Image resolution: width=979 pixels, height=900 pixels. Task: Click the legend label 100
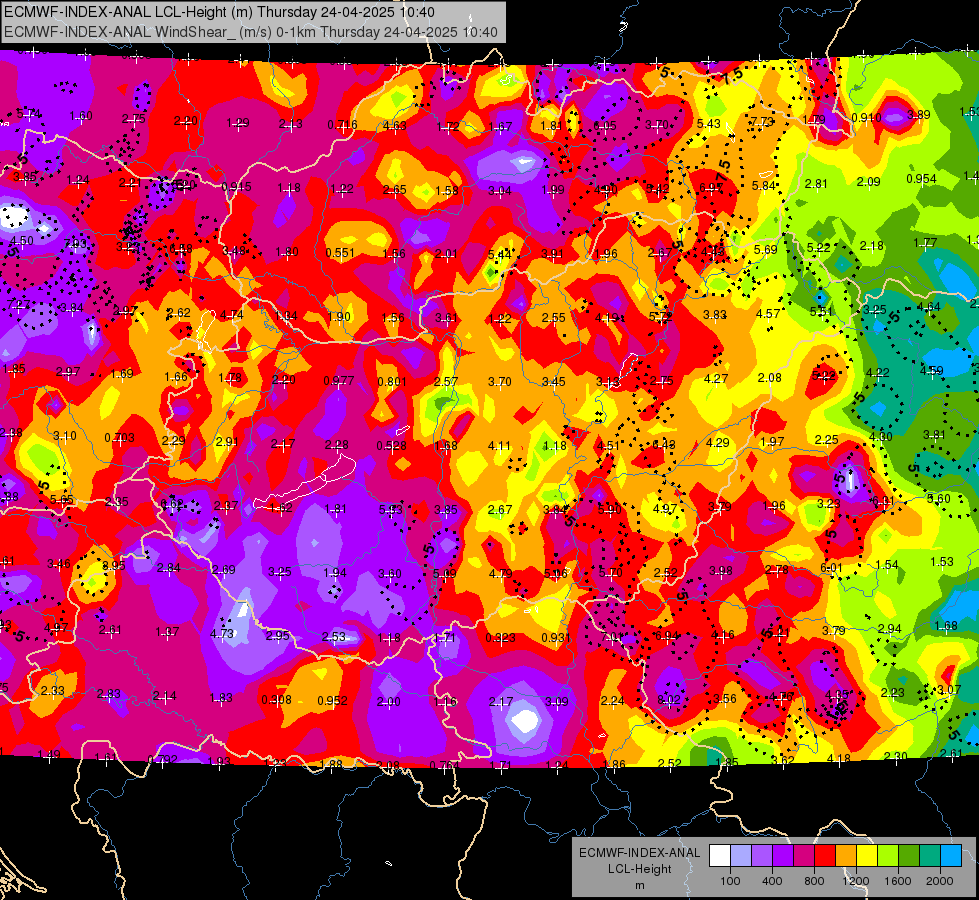(730, 881)
